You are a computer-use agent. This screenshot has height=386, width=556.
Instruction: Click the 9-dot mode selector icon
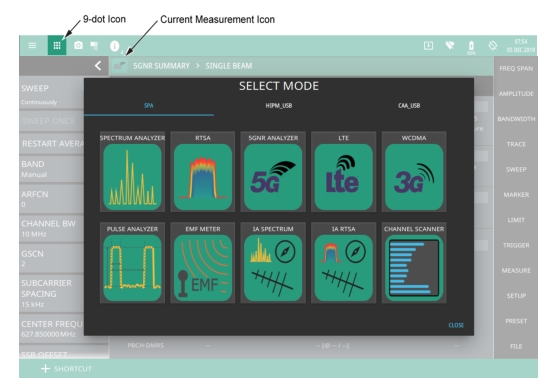(57, 45)
